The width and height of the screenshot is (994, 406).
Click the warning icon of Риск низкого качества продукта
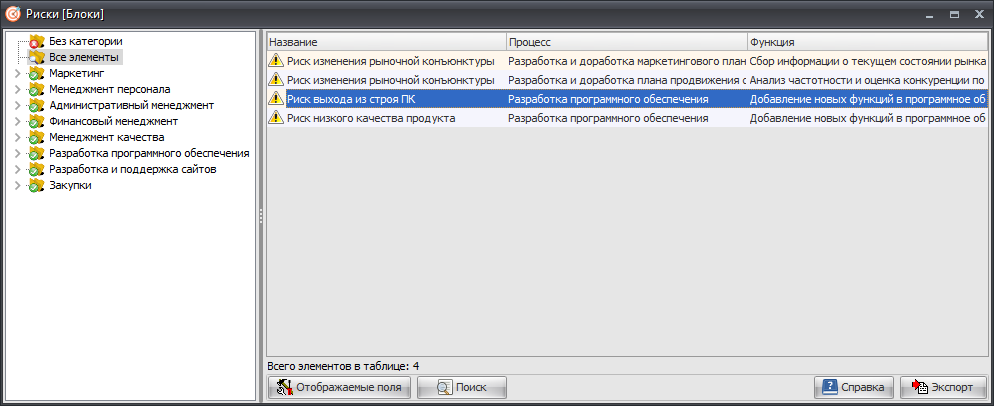276,118
